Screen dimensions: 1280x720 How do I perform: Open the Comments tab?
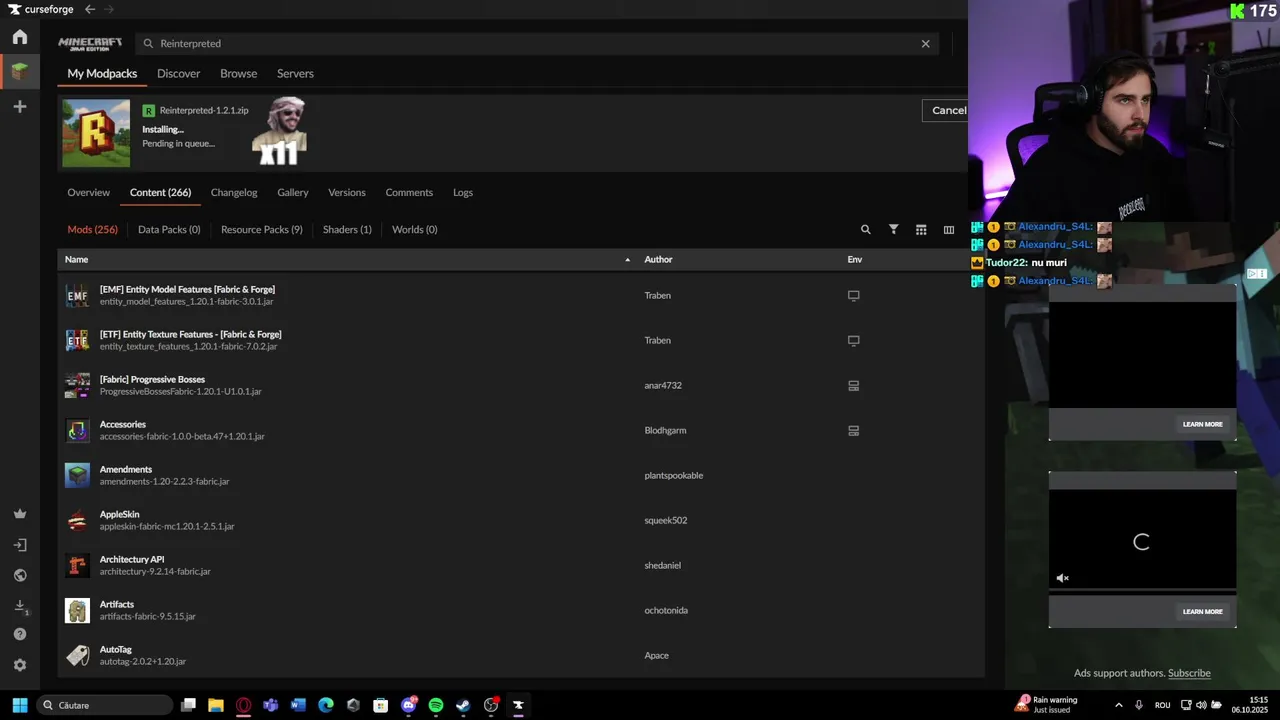409,193
